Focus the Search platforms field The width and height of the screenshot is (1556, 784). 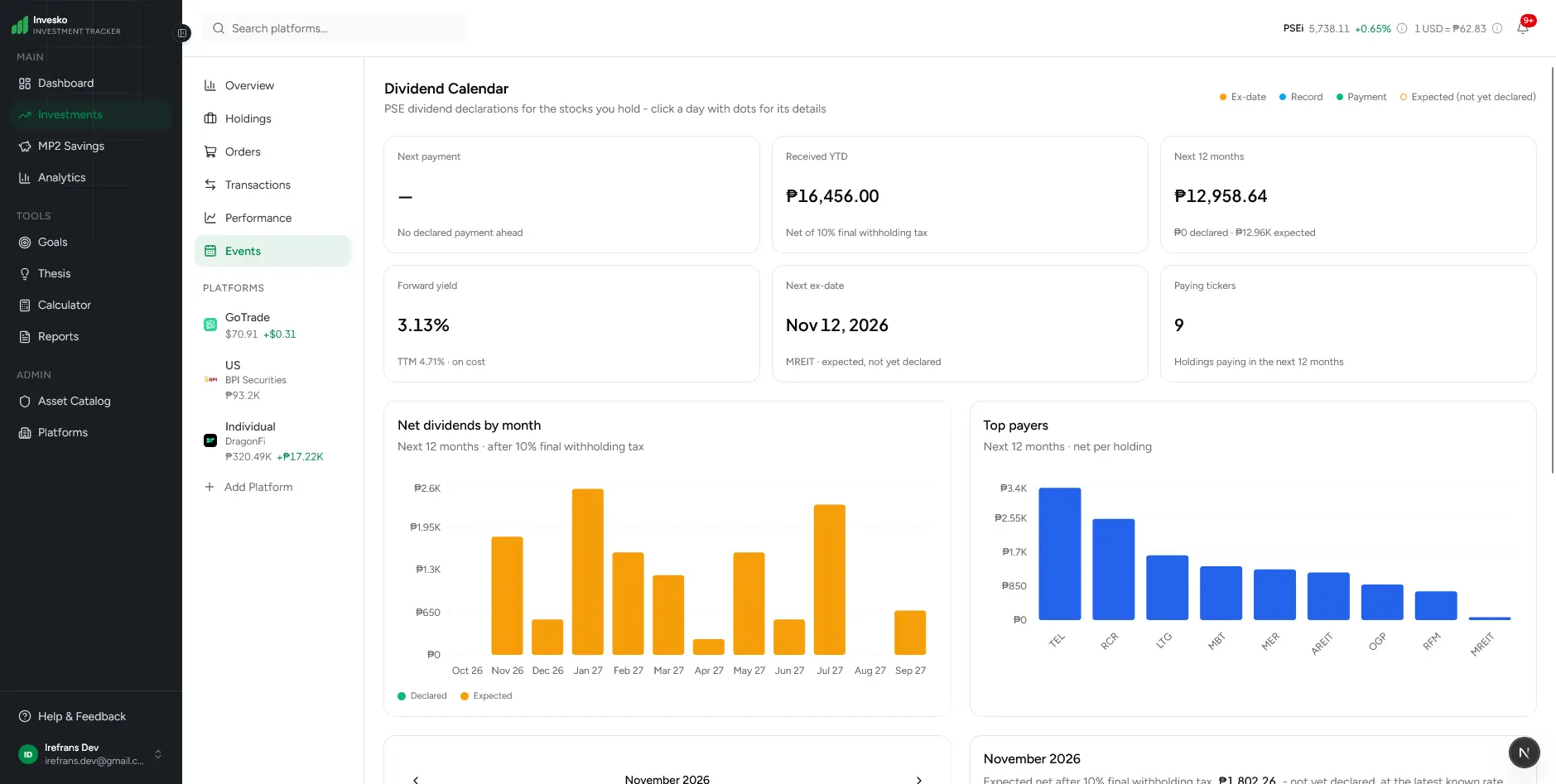coord(335,28)
